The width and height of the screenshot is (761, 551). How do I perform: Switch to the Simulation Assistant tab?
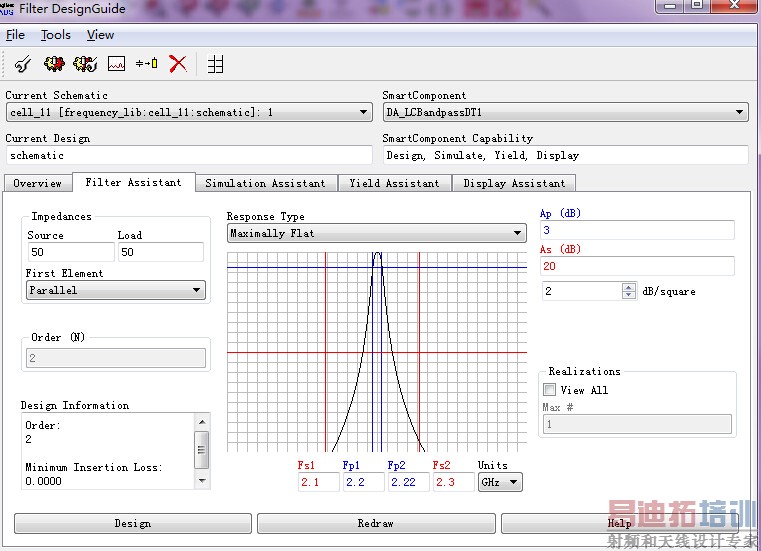pyautogui.click(x=265, y=183)
